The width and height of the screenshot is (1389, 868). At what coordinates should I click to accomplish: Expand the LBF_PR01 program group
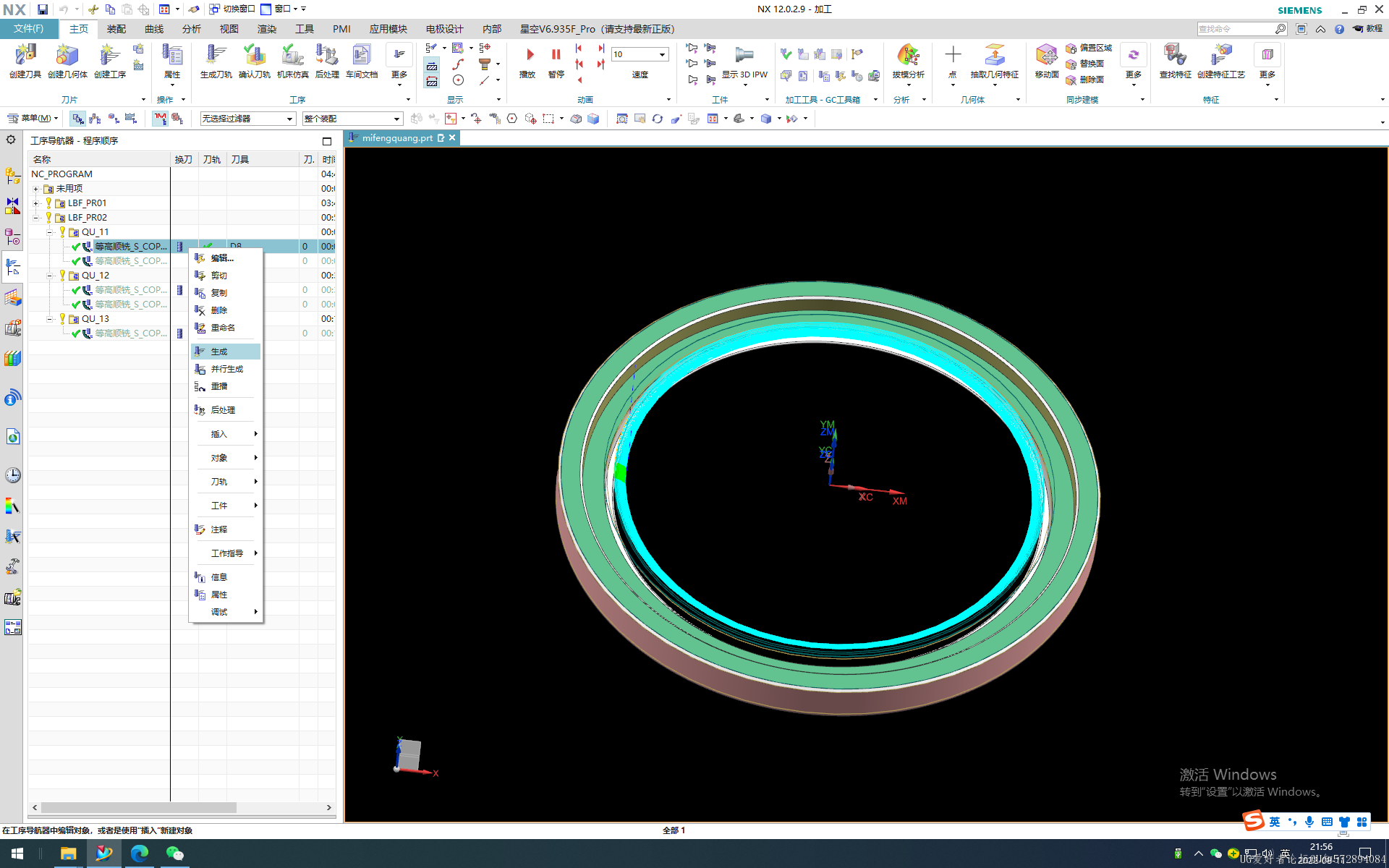pos(35,203)
